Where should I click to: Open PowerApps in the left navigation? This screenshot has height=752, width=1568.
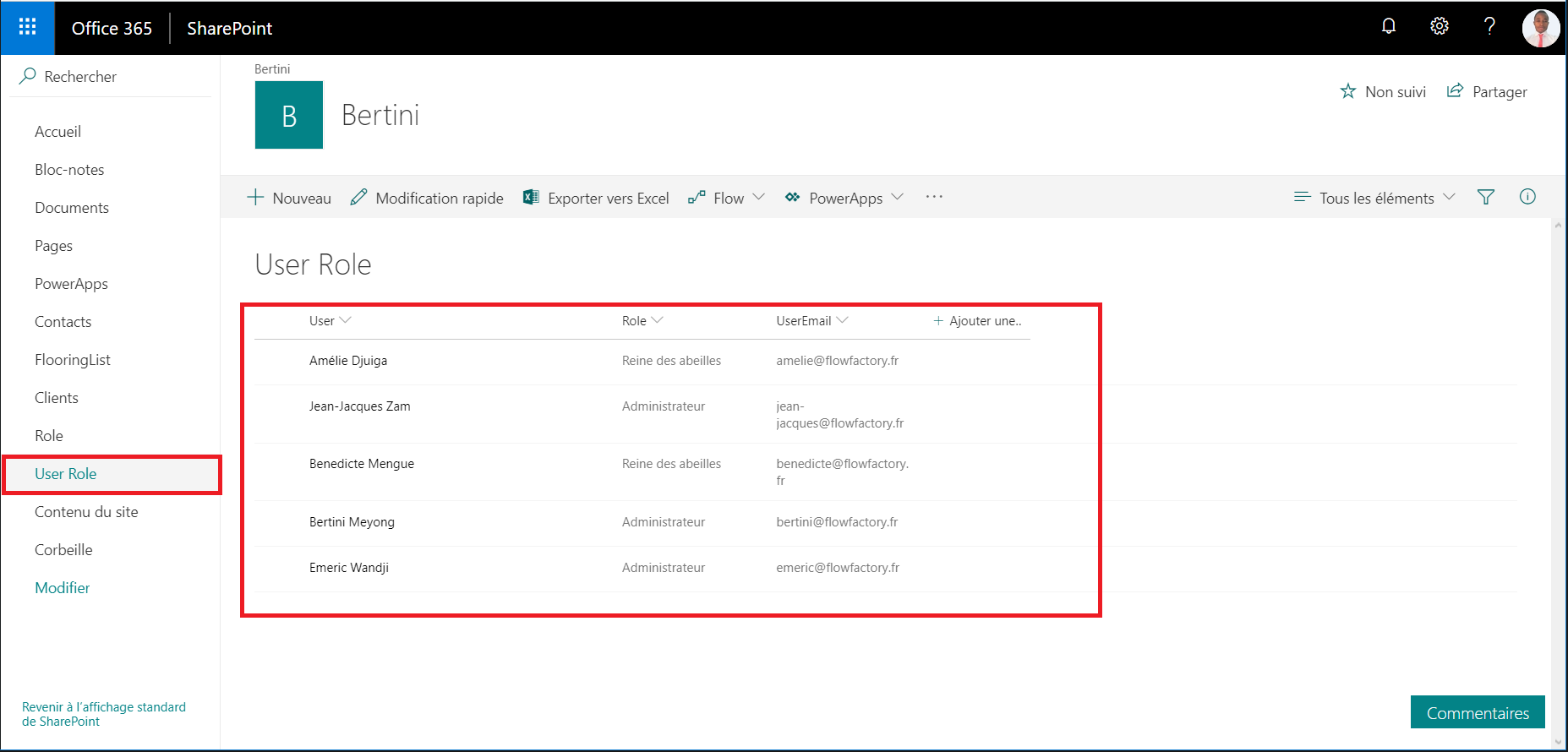[71, 284]
